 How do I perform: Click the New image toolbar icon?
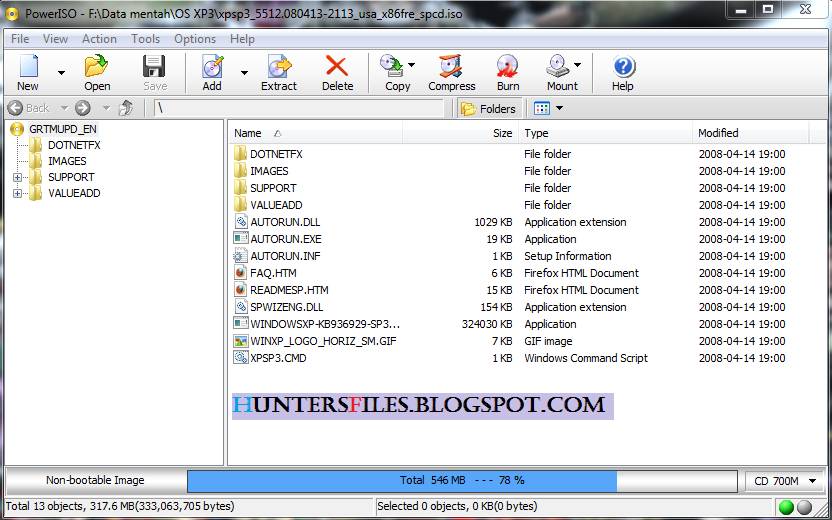point(28,66)
